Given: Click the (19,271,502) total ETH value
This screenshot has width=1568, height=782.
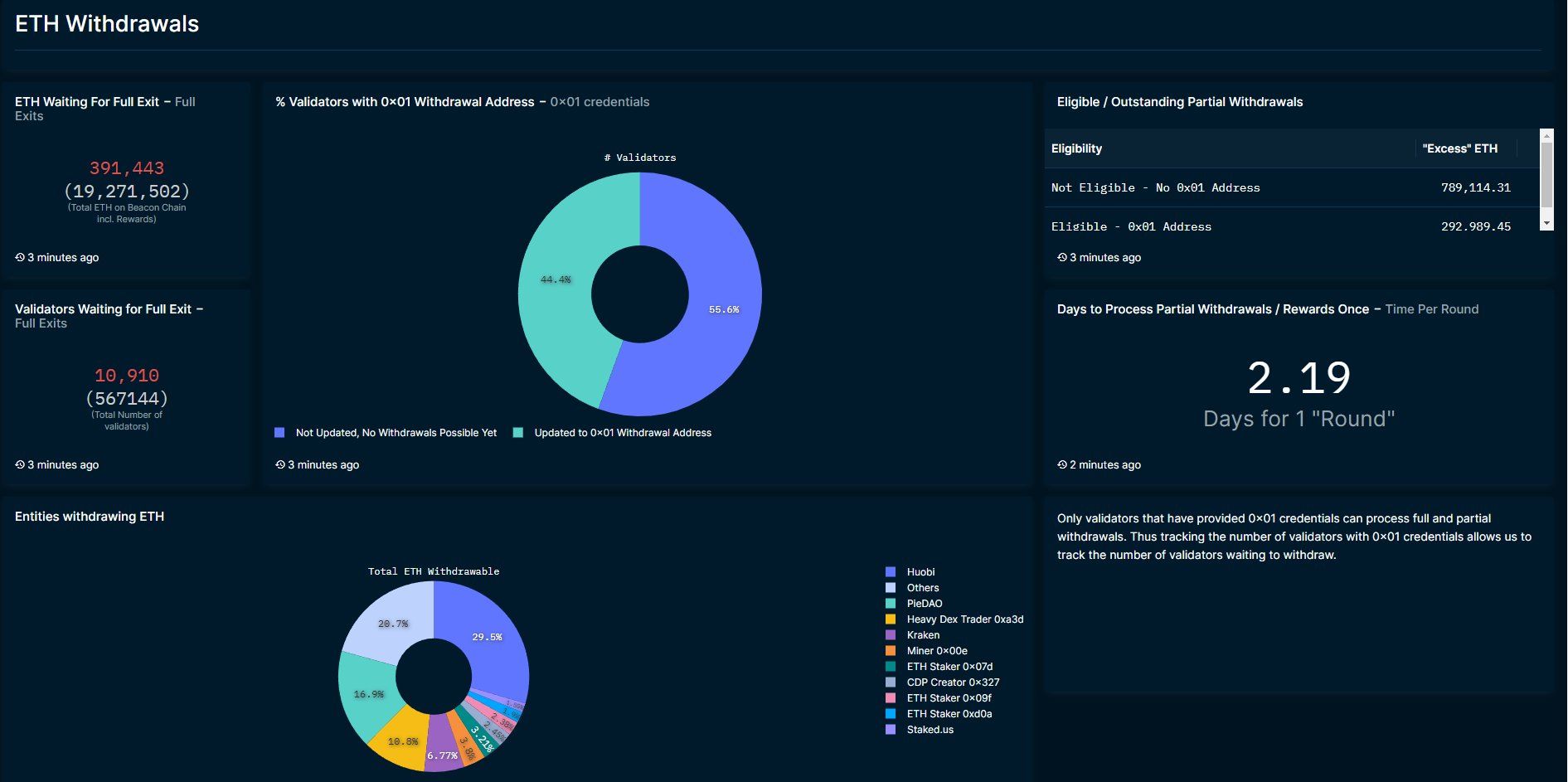Looking at the screenshot, I should 127,192.
